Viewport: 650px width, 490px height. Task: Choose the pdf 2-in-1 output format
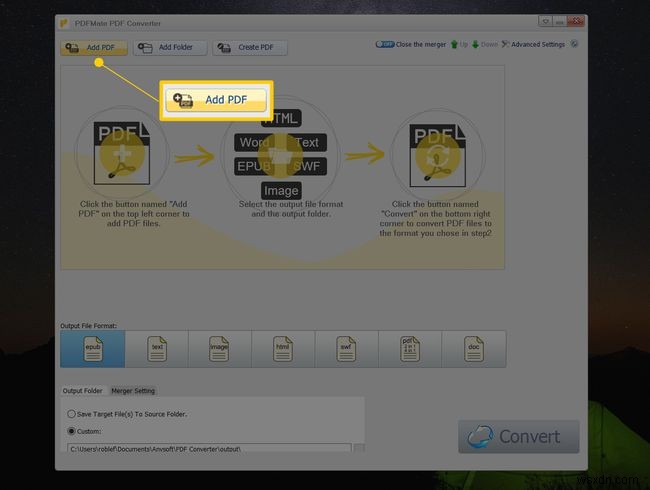(x=410, y=349)
